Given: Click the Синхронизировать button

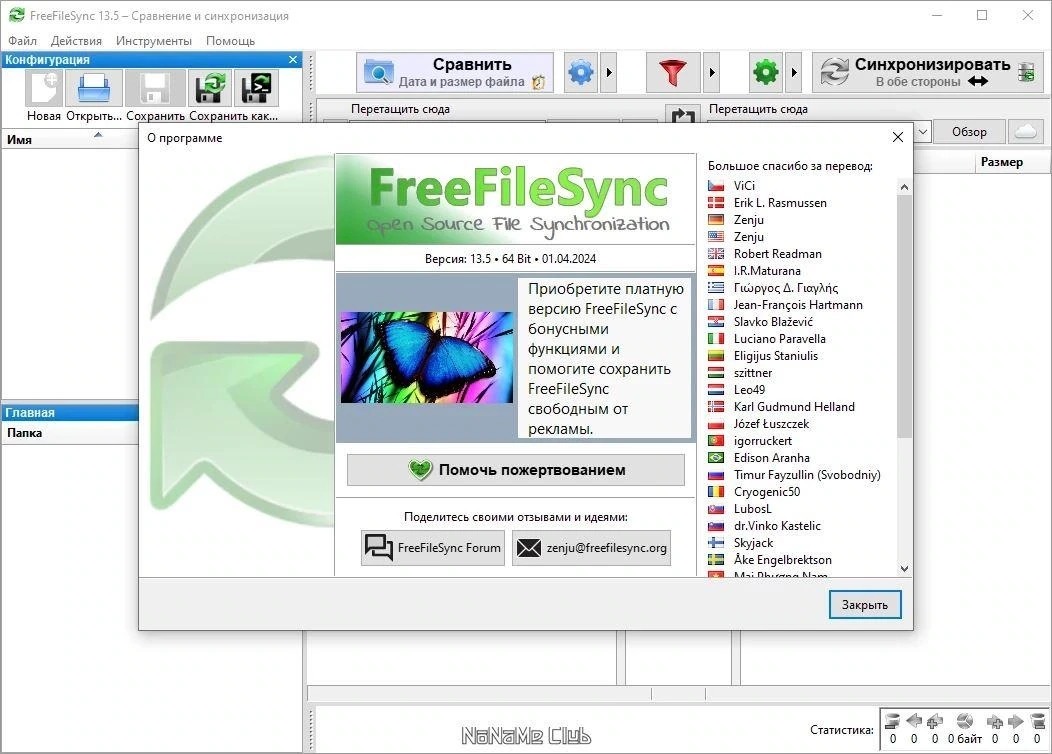Looking at the screenshot, I should (928, 72).
